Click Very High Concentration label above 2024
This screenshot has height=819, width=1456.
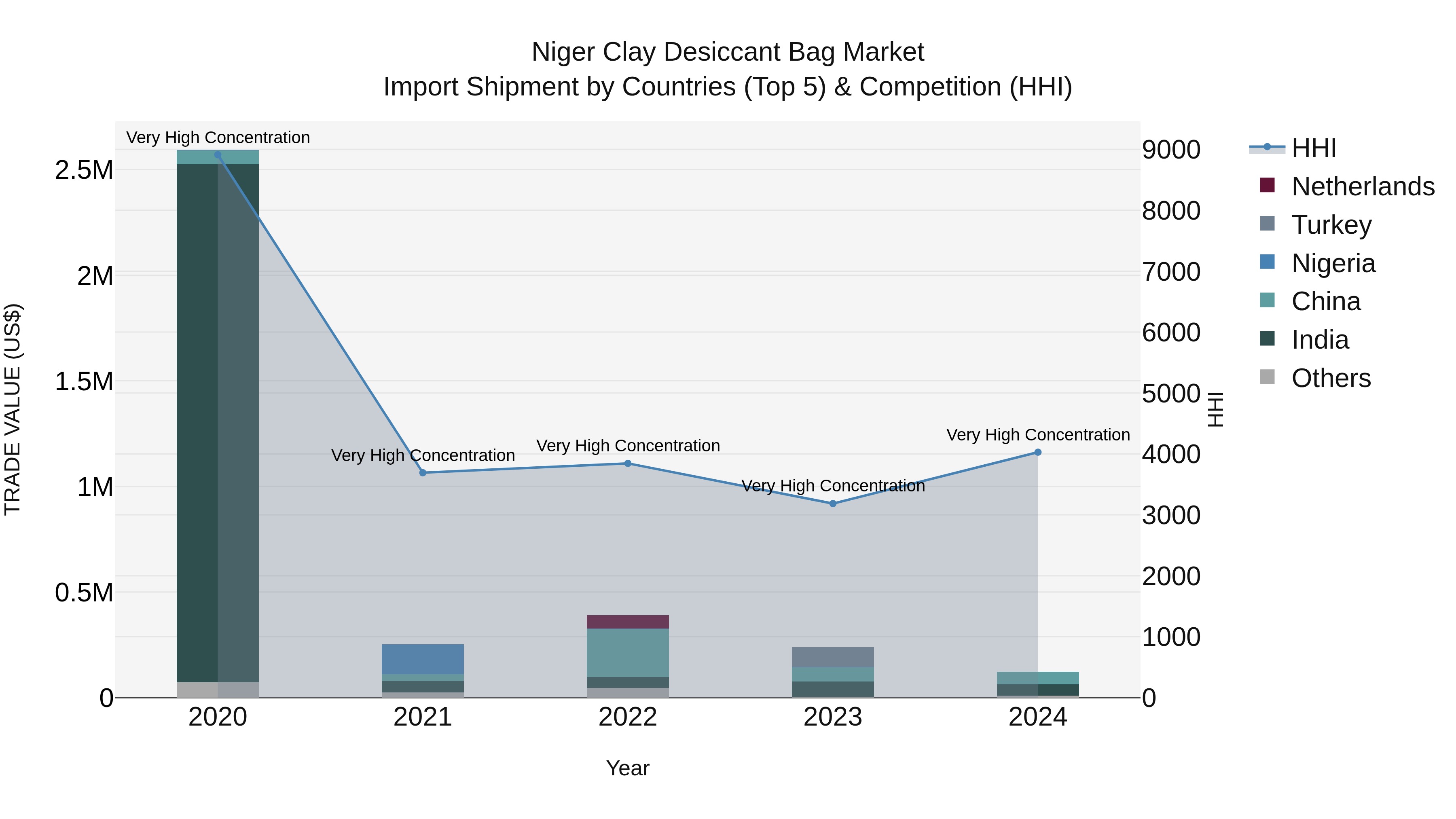1038,435
